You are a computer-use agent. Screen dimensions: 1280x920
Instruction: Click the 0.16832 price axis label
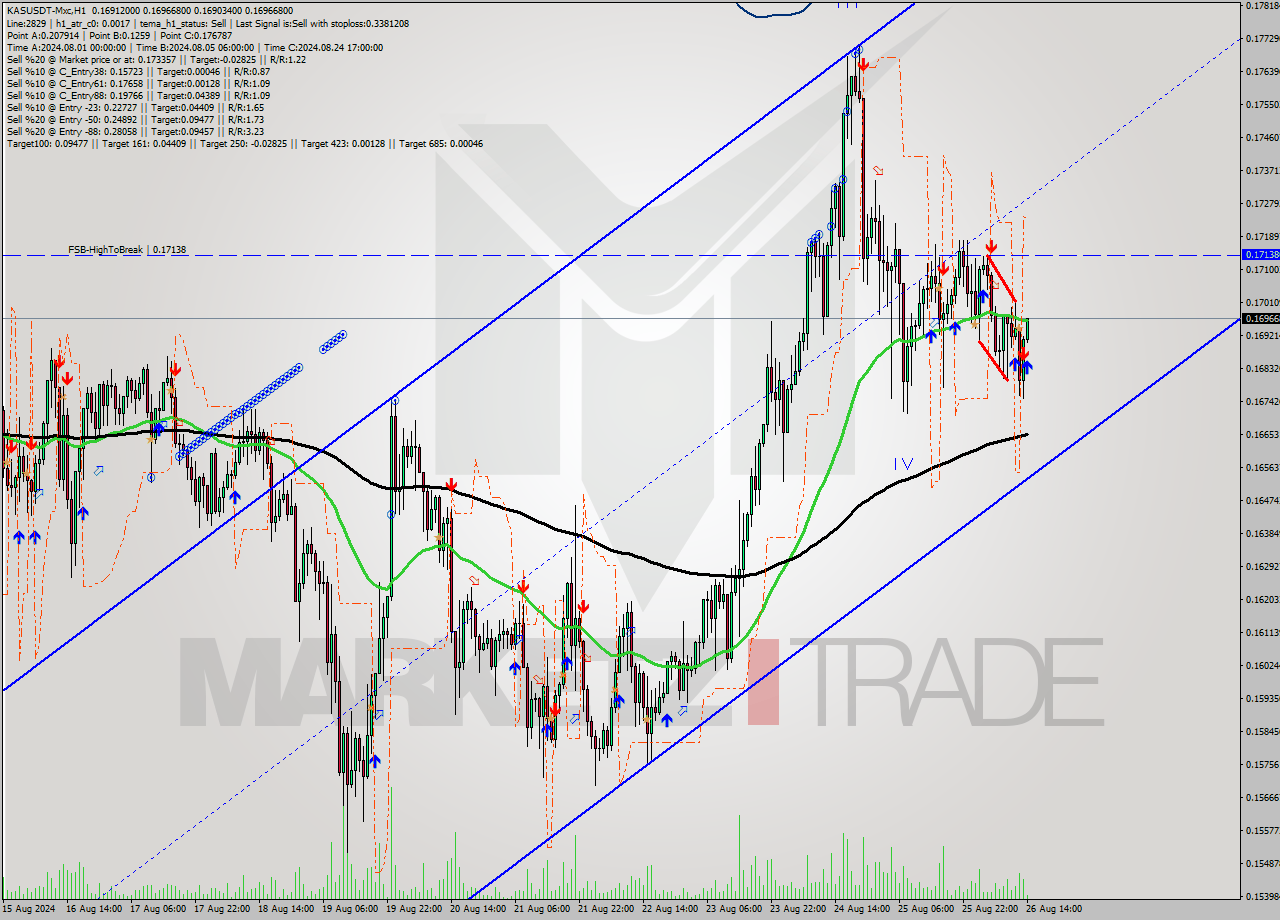coord(1263,369)
